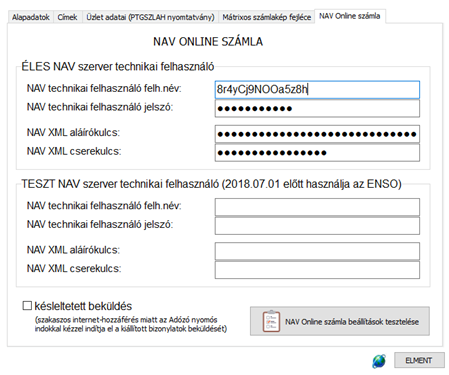The image size is (449, 375).
Task: Select the ÉLES NAV XML cserekulcs field
Action: tap(317, 153)
